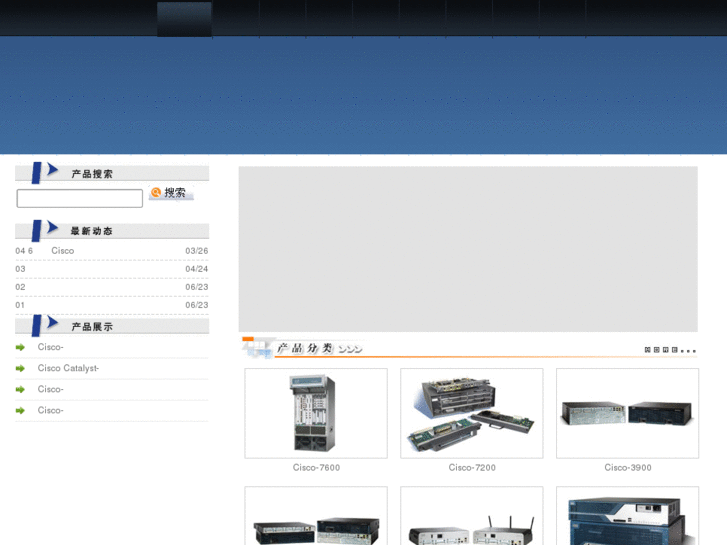Select the Cisco Catalyst- product link
727x545 pixels.
pos(68,368)
